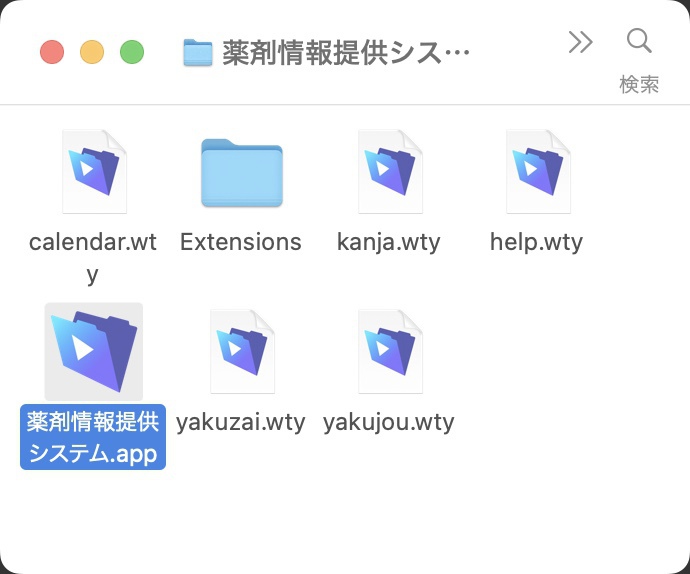Select the kanja.wty file icon

[390, 172]
